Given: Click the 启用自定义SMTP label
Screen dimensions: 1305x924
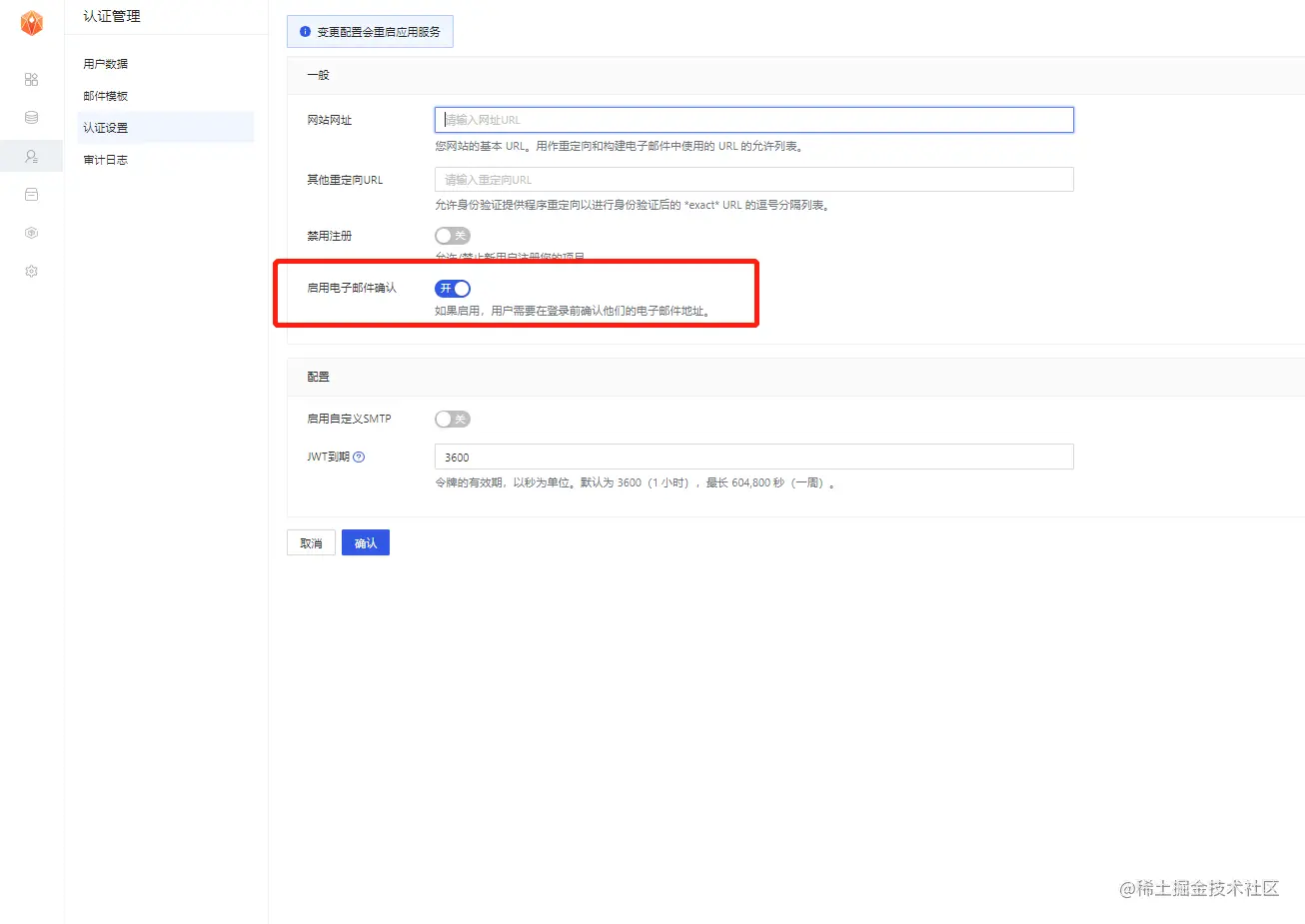Looking at the screenshot, I should [349, 419].
